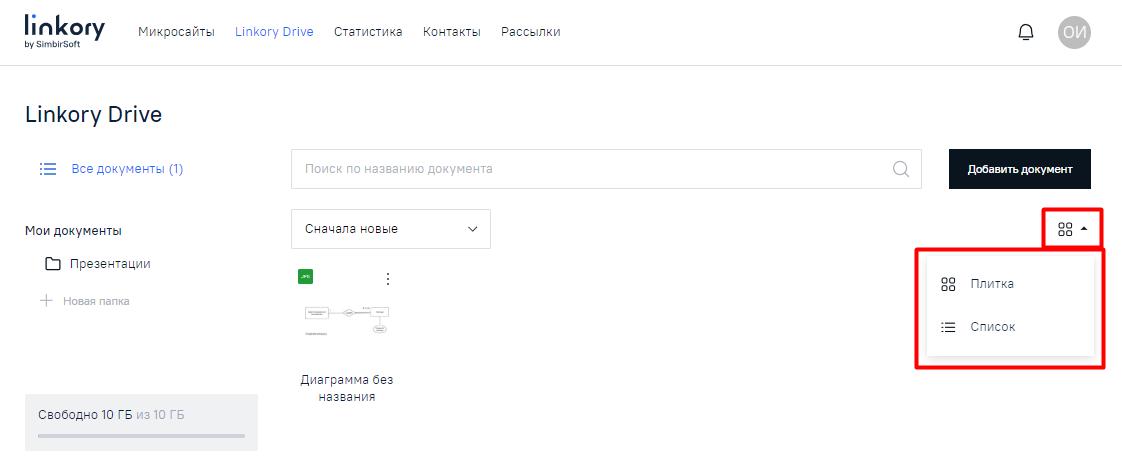Select the Плитка view option
The width and height of the screenshot is (1122, 470).
[x=1010, y=284]
